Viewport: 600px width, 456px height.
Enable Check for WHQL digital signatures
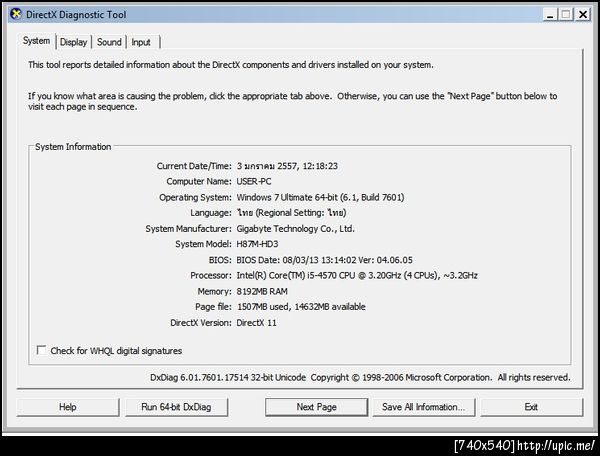(x=41, y=350)
